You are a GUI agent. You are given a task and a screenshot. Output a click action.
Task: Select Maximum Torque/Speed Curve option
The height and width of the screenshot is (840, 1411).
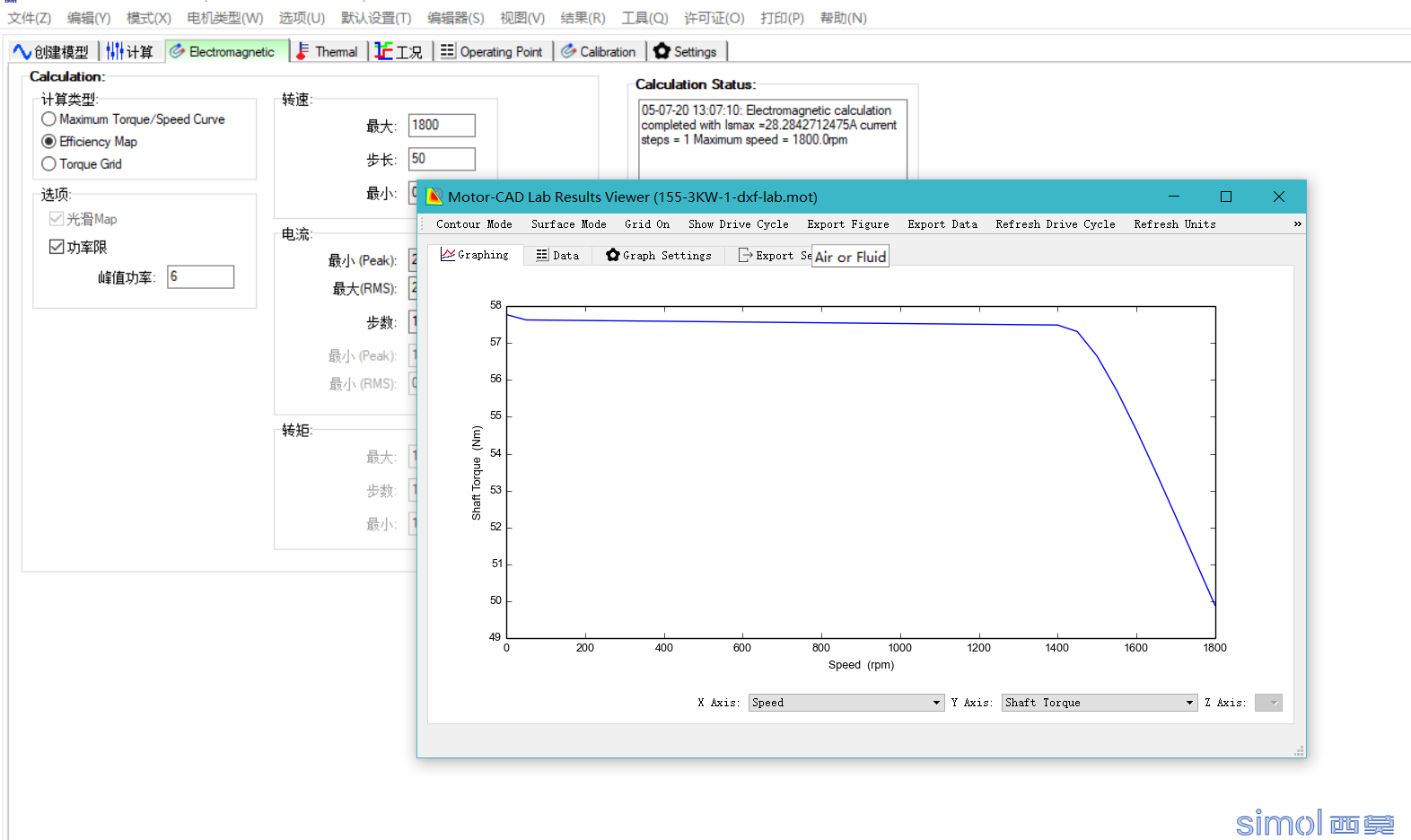coord(134,119)
